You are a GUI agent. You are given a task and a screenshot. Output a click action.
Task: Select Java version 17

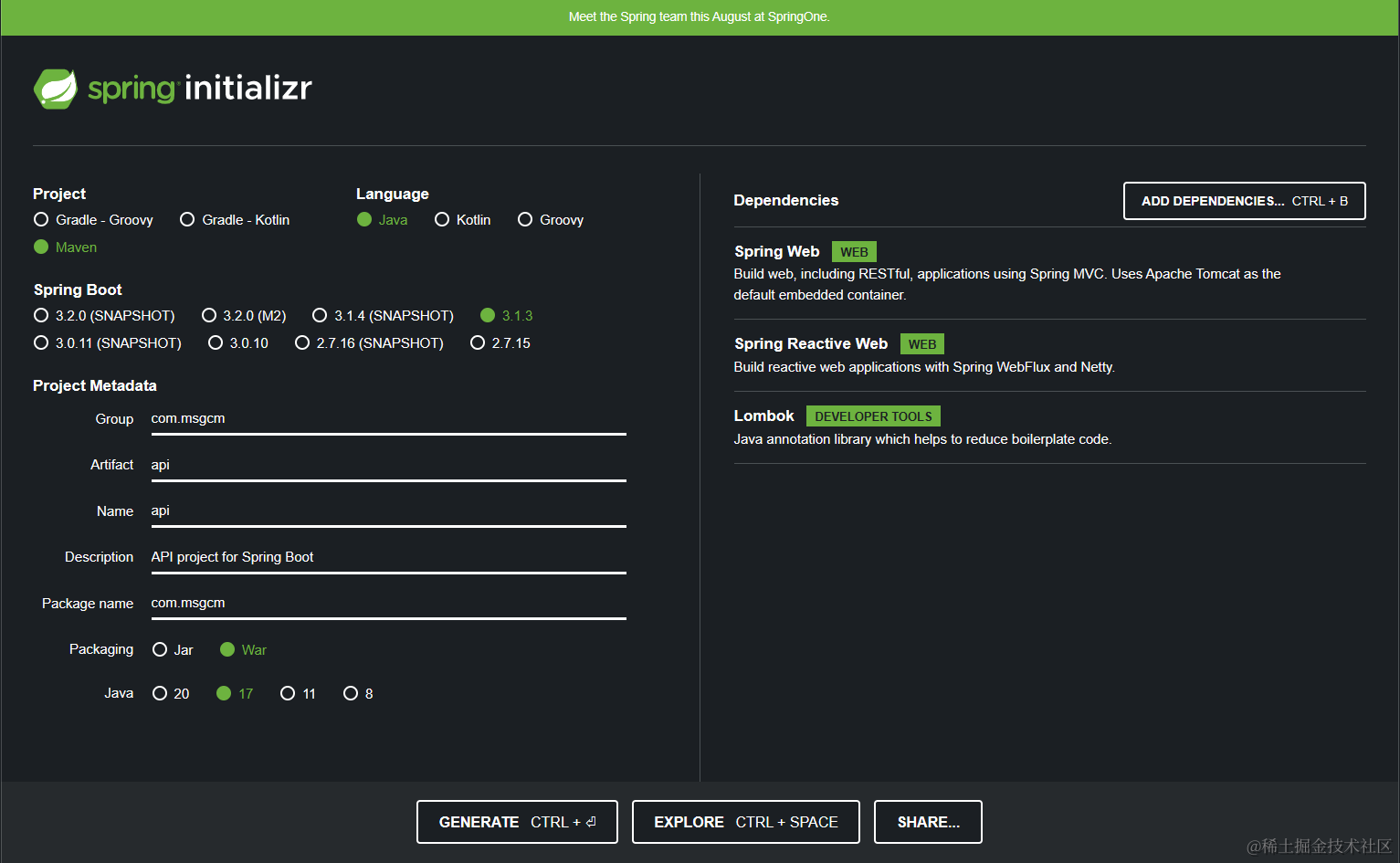tap(235, 694)
